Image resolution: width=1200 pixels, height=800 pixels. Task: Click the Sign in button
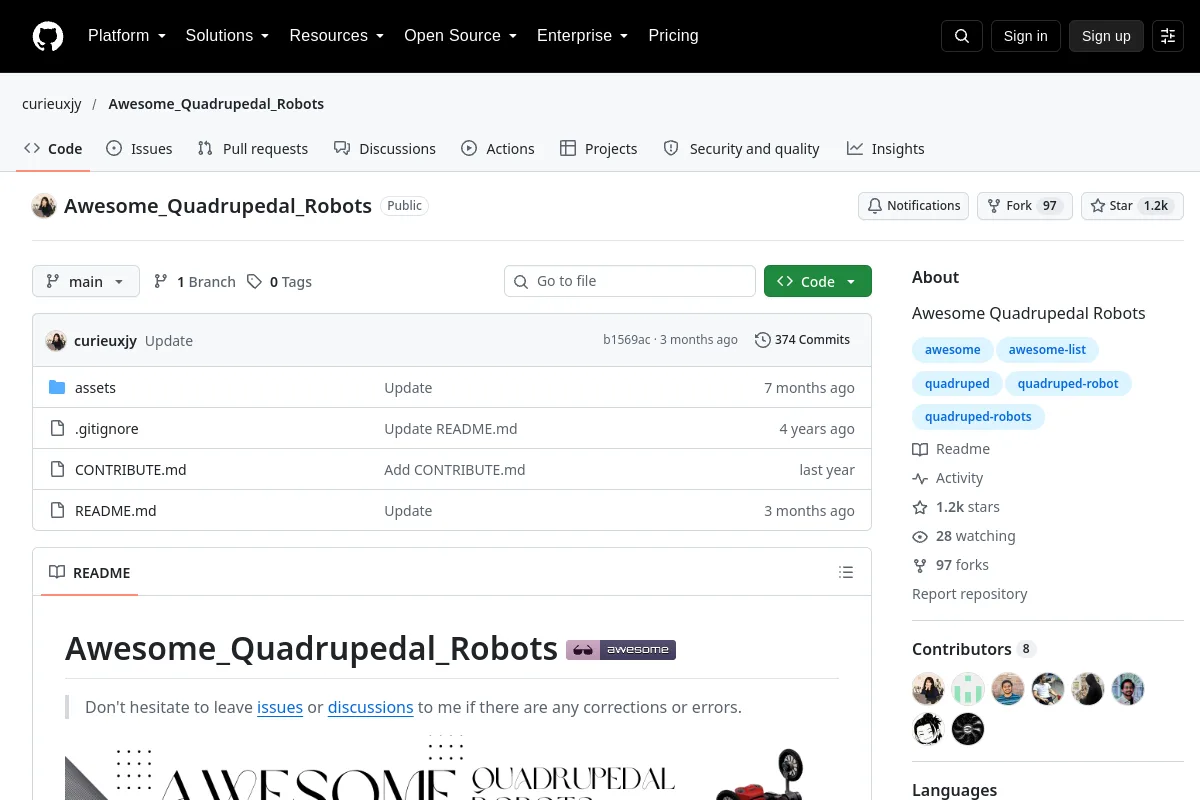[1026, 36]
